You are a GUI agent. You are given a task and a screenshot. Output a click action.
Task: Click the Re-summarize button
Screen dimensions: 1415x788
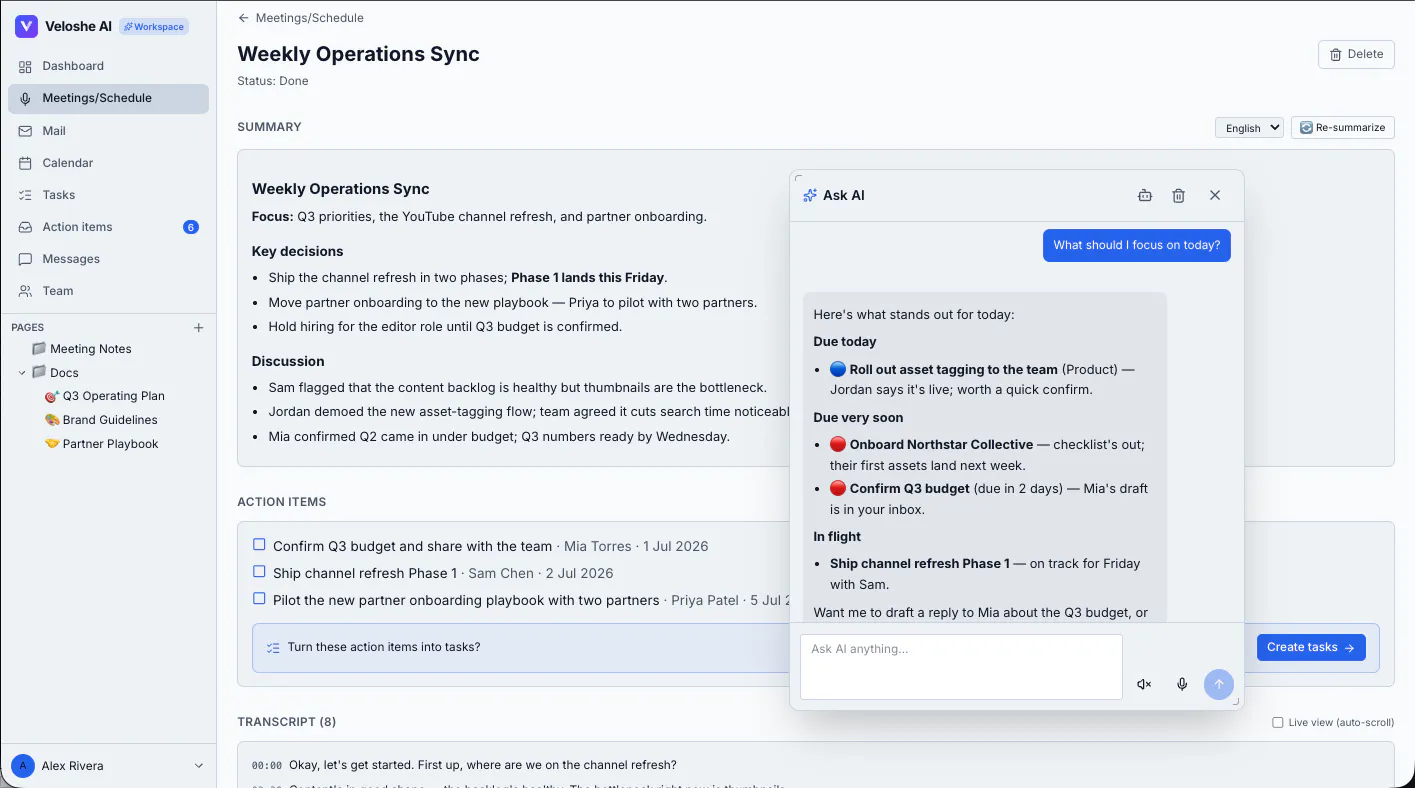tap(1343, 127)
